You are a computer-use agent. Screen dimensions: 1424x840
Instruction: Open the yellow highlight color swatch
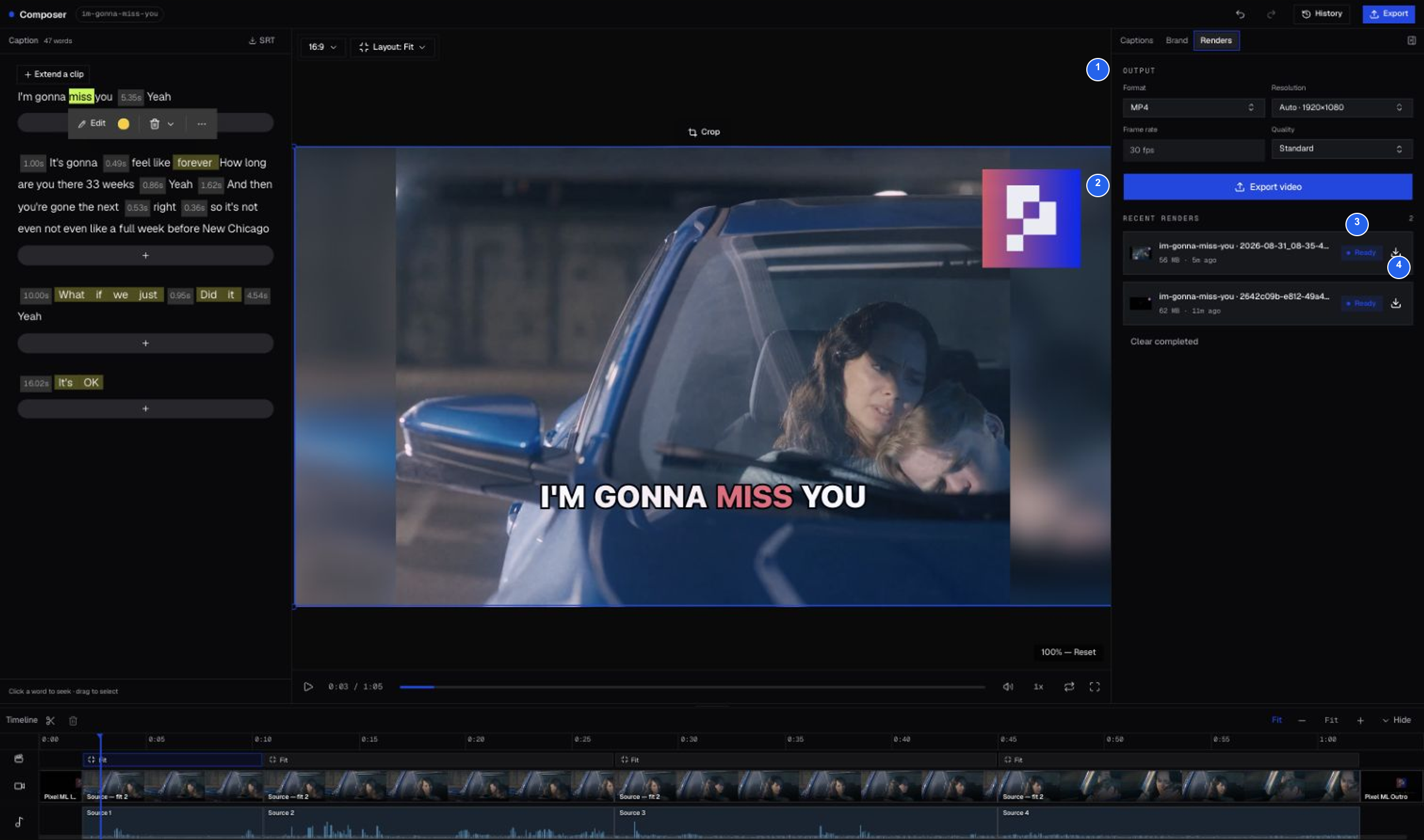click(x=123, y=124)
